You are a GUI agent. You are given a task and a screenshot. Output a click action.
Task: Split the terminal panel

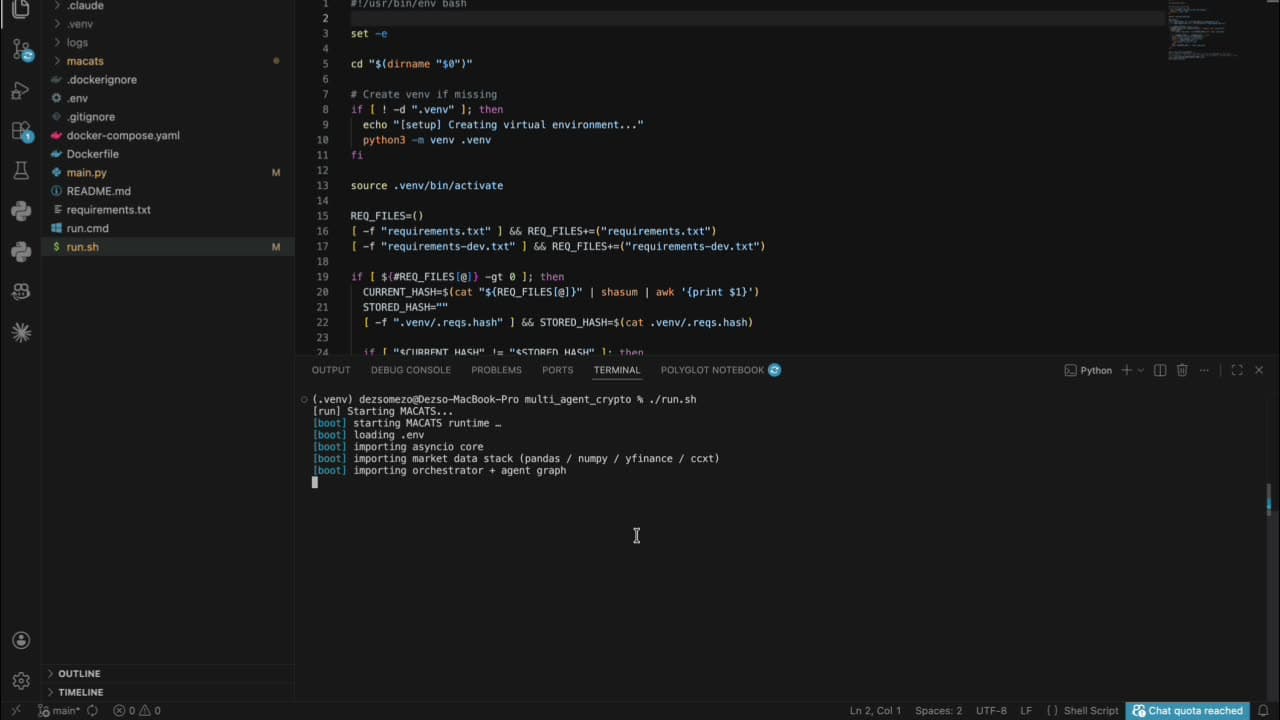tap(1160, 370)
